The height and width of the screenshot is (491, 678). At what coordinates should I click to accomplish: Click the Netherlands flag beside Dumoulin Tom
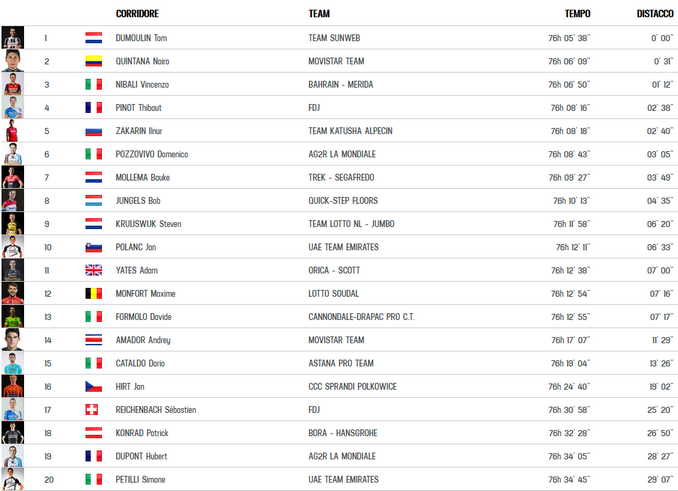click(93, 38)
